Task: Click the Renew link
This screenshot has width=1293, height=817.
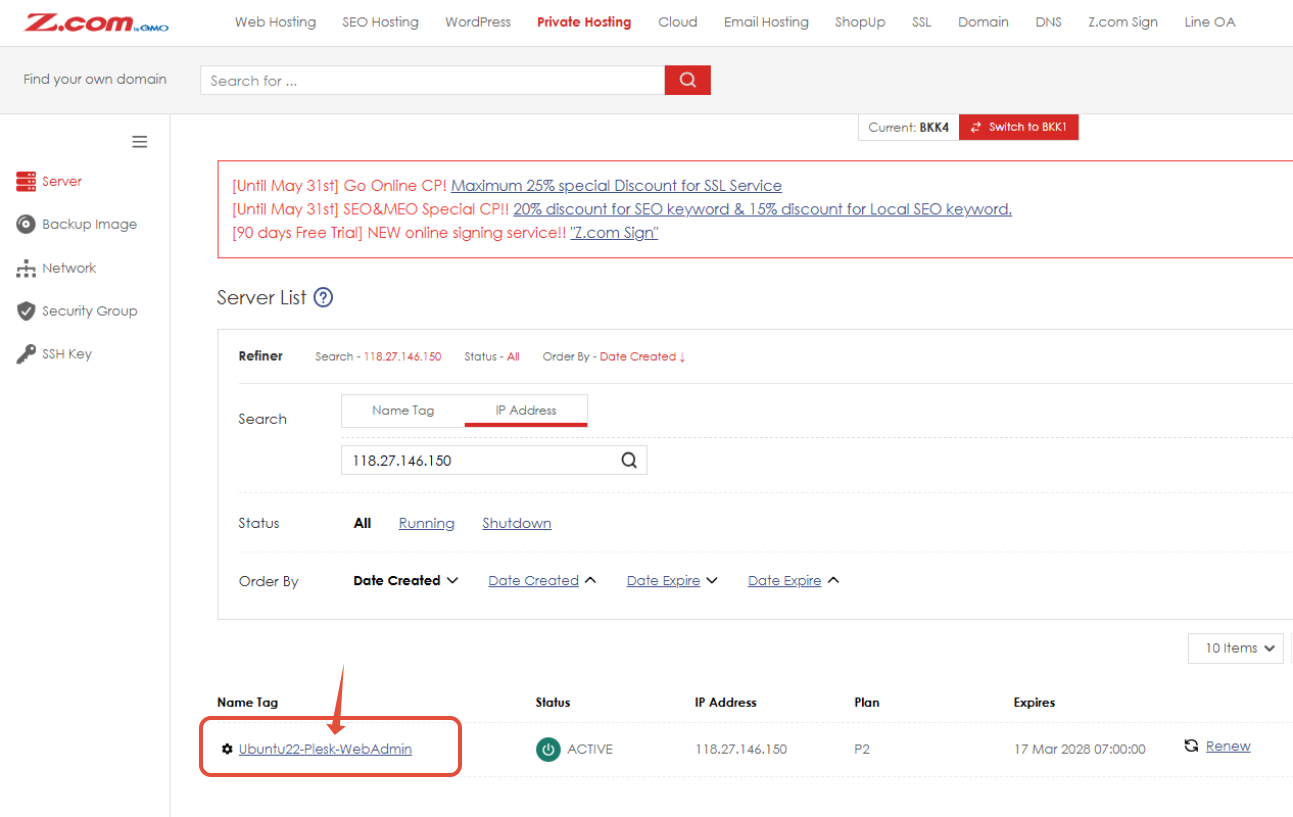Action: [x=1228, y=746]
